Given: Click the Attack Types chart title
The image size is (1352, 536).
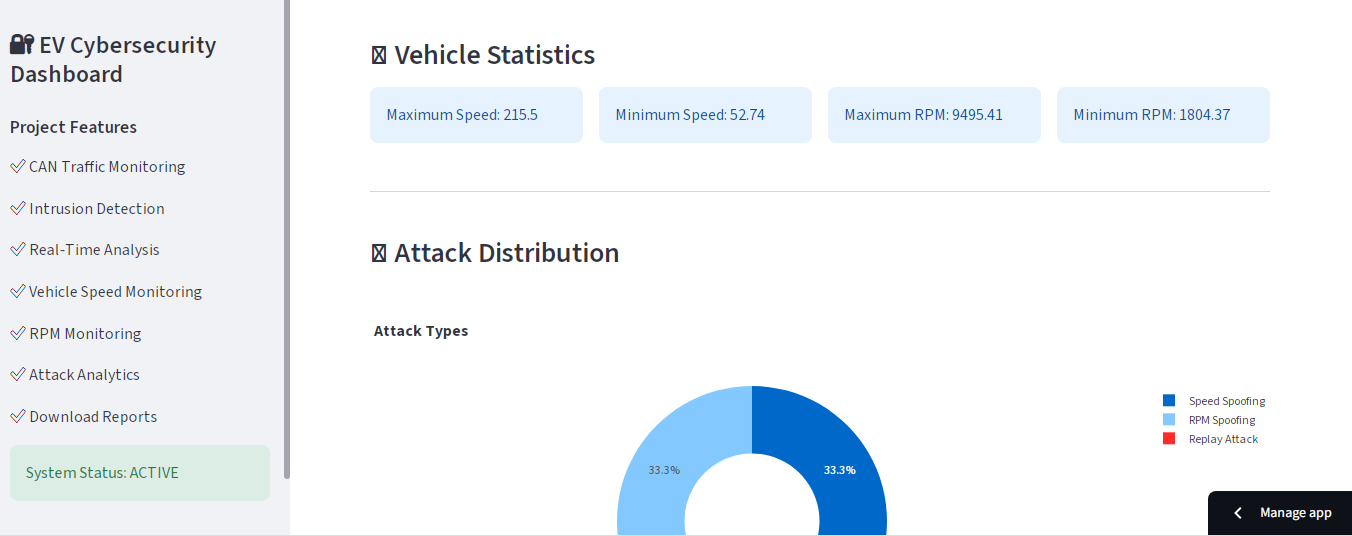Looking at the screenshot, I should [x=421, y=331].
